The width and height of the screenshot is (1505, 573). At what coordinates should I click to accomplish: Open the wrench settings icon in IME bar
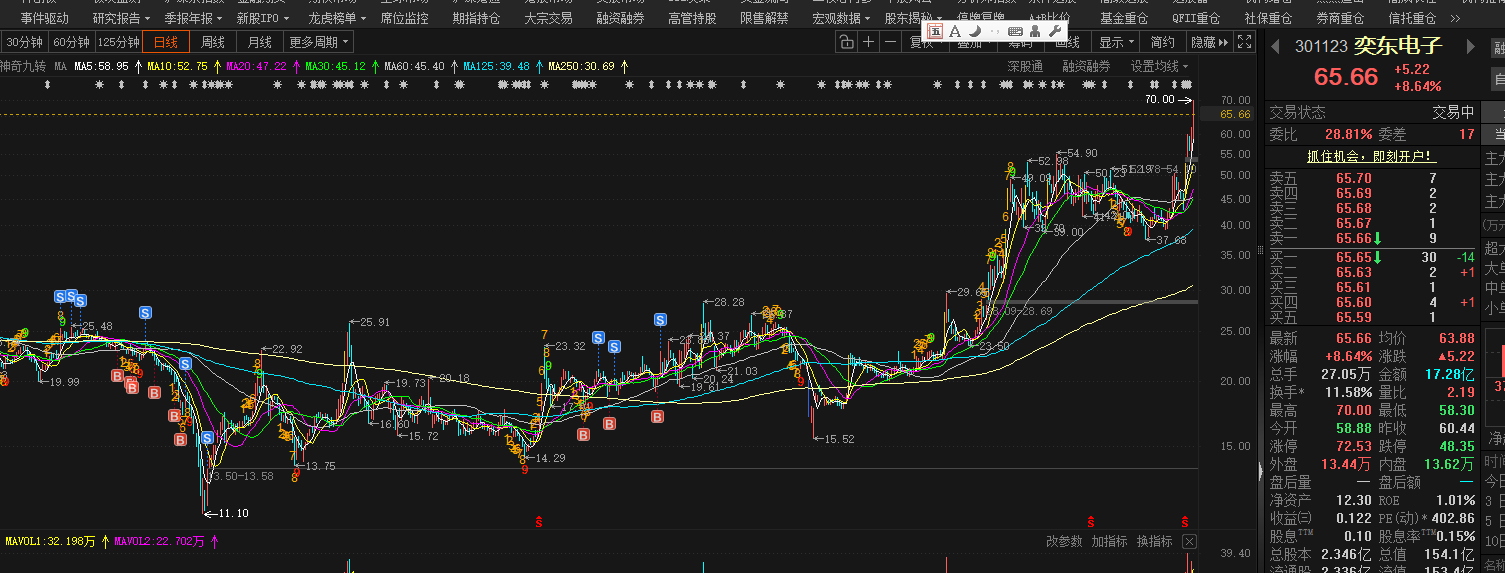1053,31
